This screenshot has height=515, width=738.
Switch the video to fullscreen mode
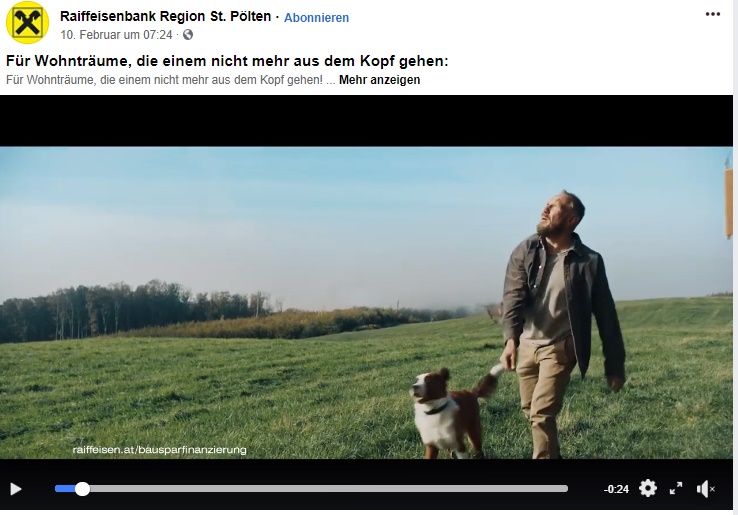[676, 489]
